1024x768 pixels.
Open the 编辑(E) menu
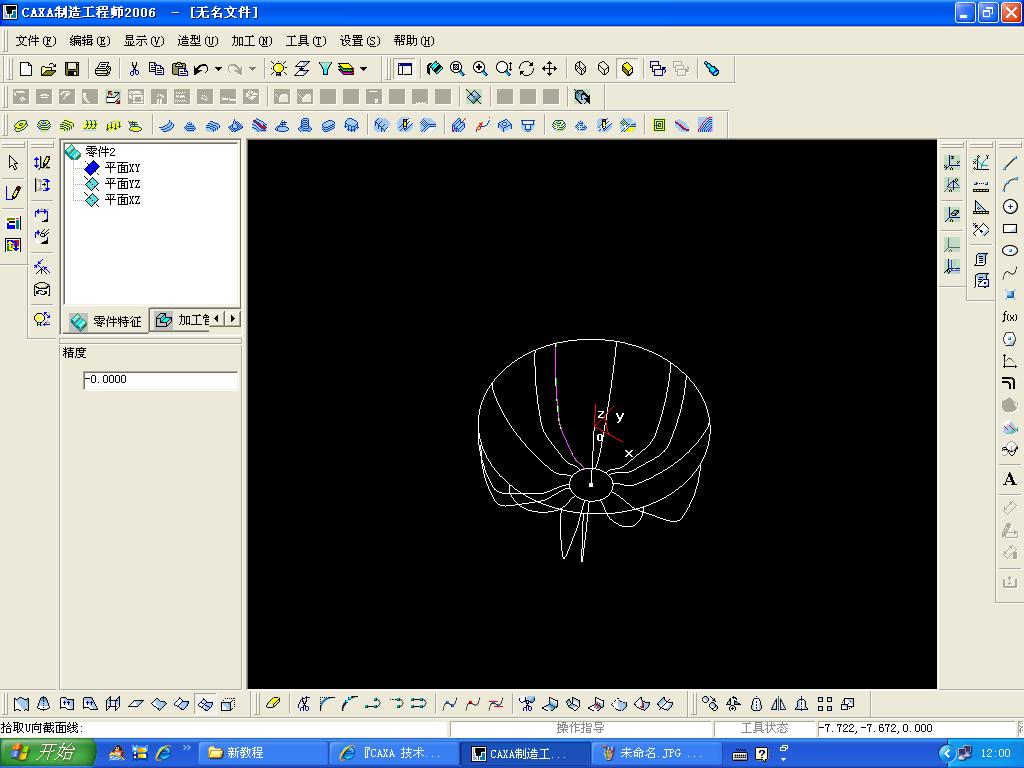tap(89, 40)
